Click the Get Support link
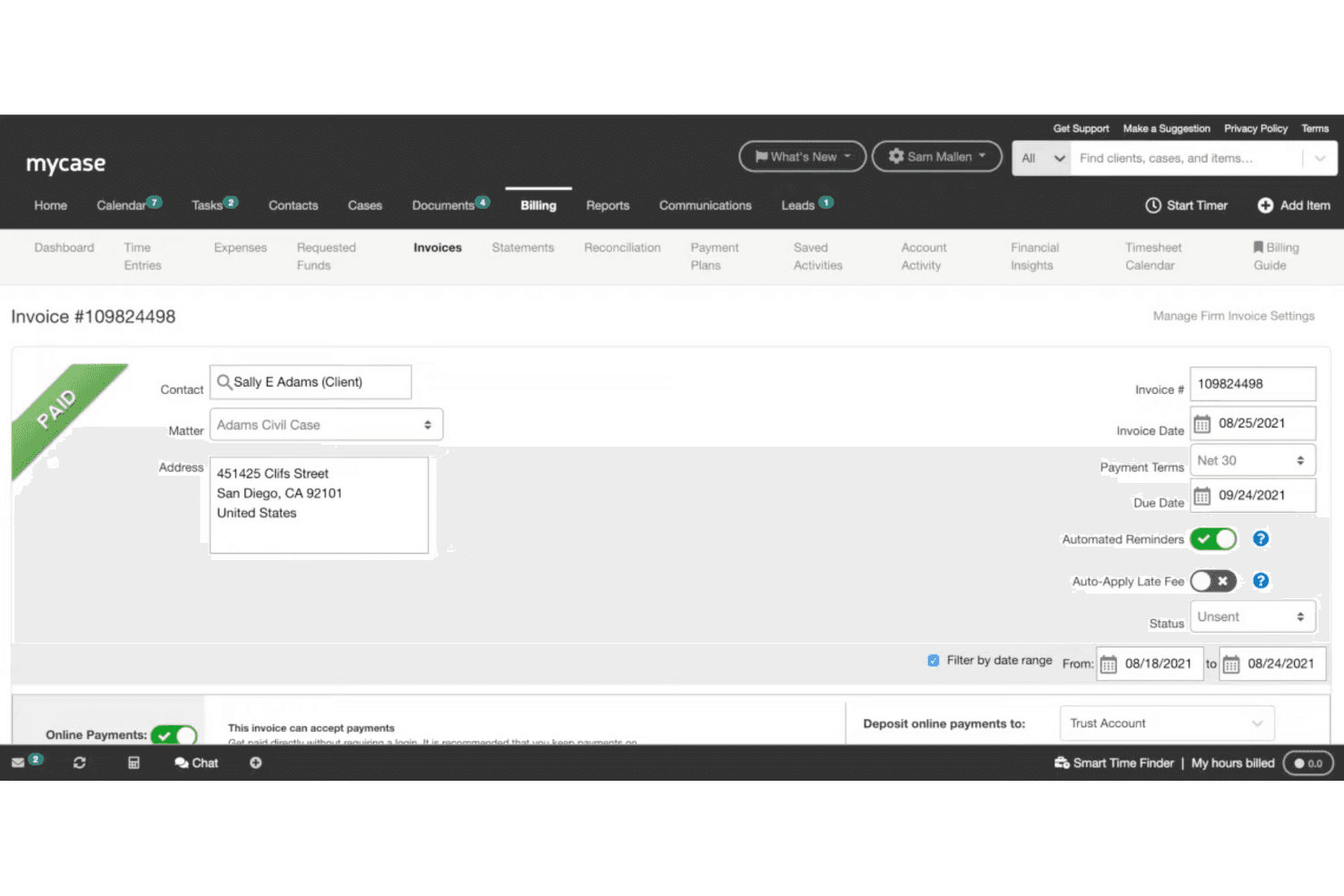This screenshot has height=896, width=1344. [x=1081, y=129]
